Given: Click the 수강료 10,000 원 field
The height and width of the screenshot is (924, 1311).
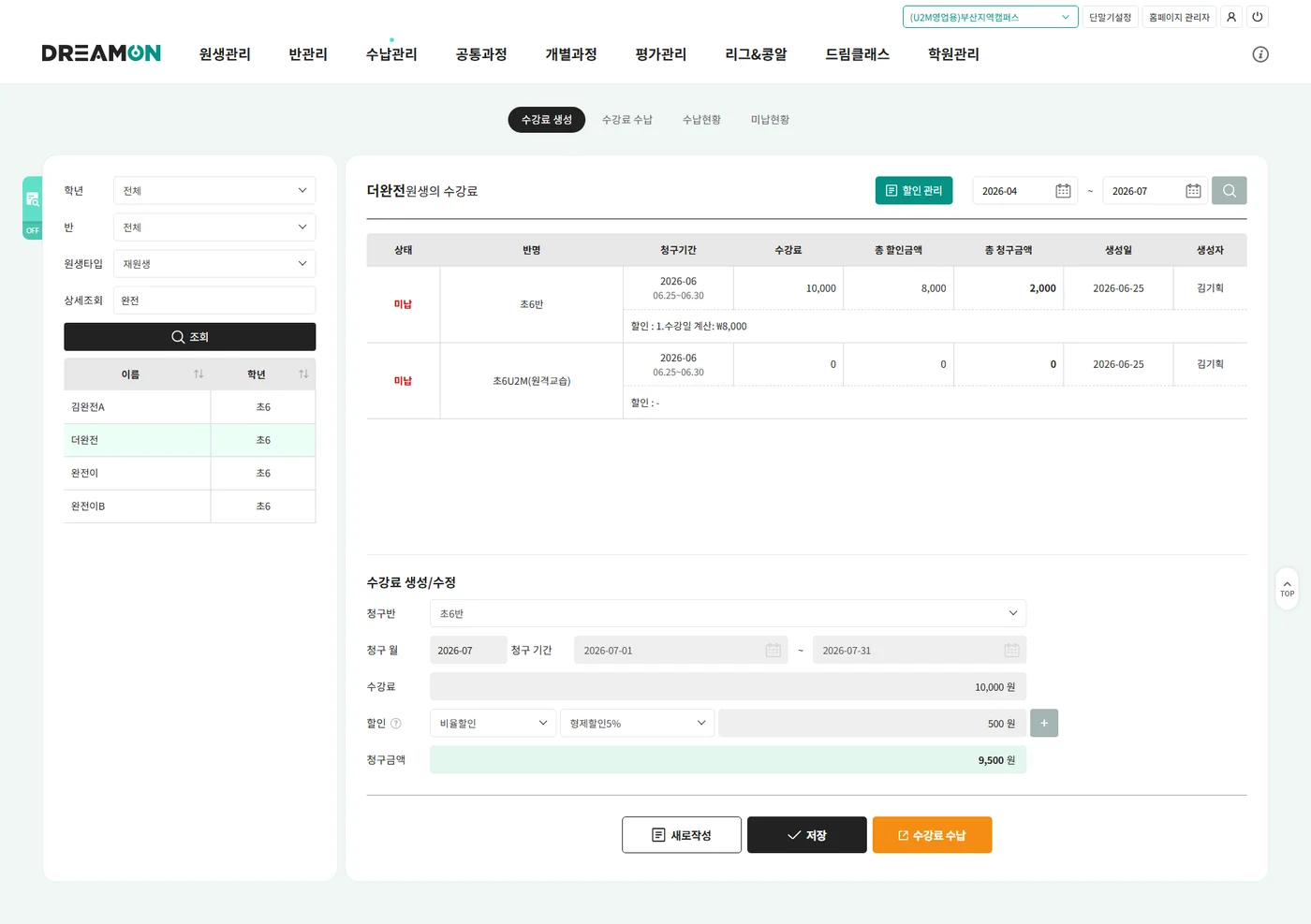Looking at the screenshot, I should [x=728, y=687].
